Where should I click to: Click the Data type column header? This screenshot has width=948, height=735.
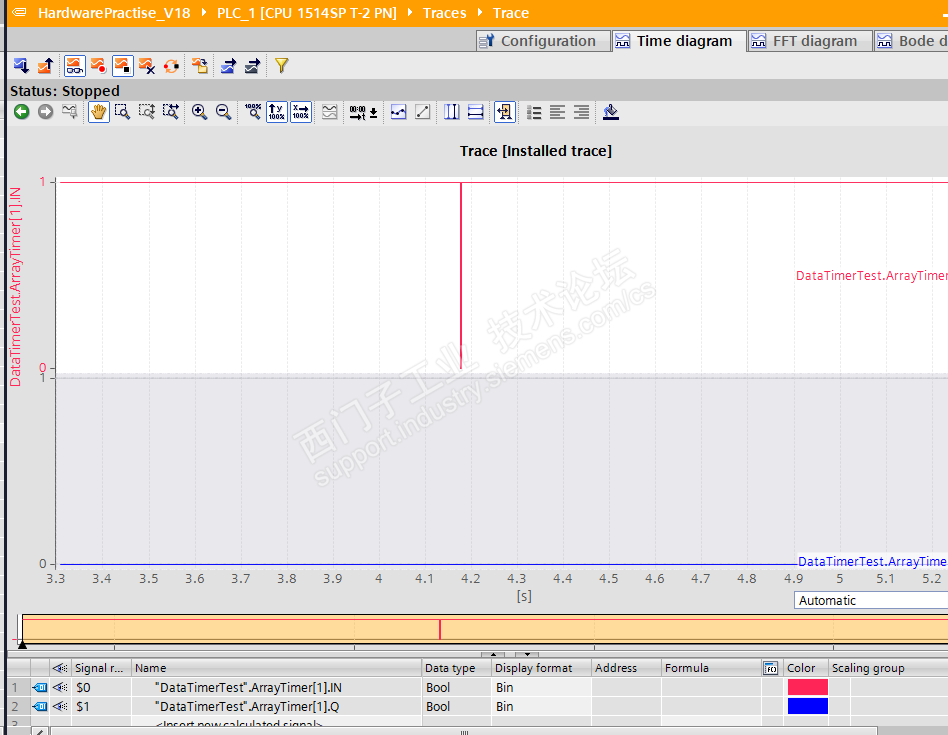(456, 668)
